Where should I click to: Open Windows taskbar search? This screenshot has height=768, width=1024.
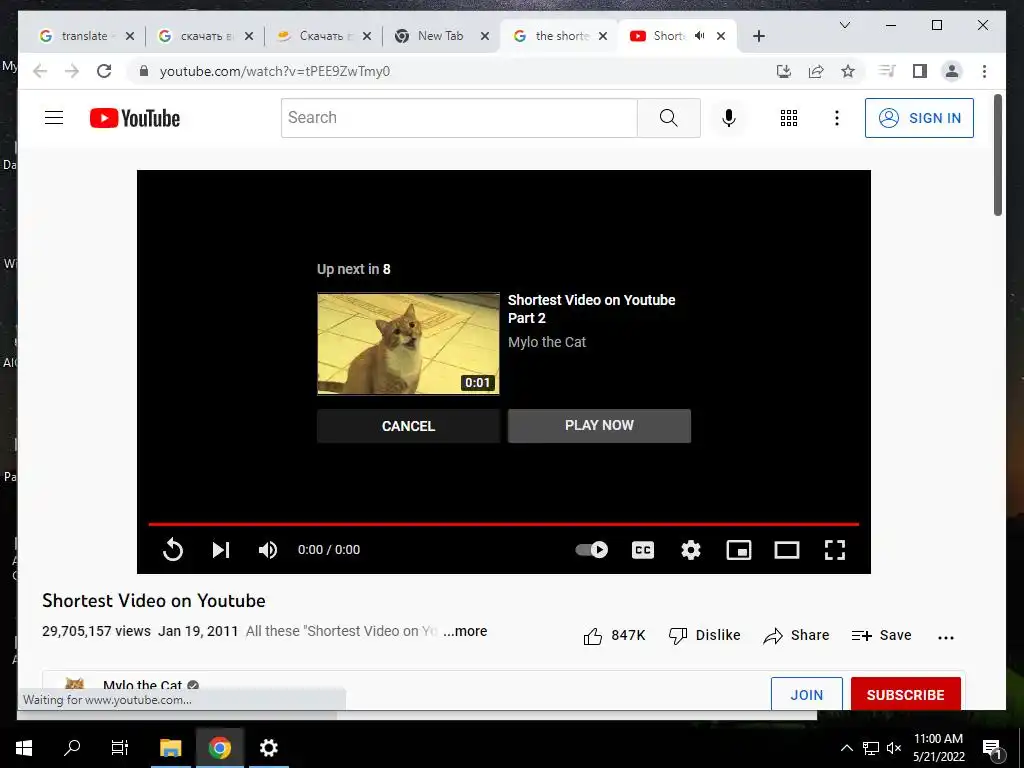[x=72, y=748]
